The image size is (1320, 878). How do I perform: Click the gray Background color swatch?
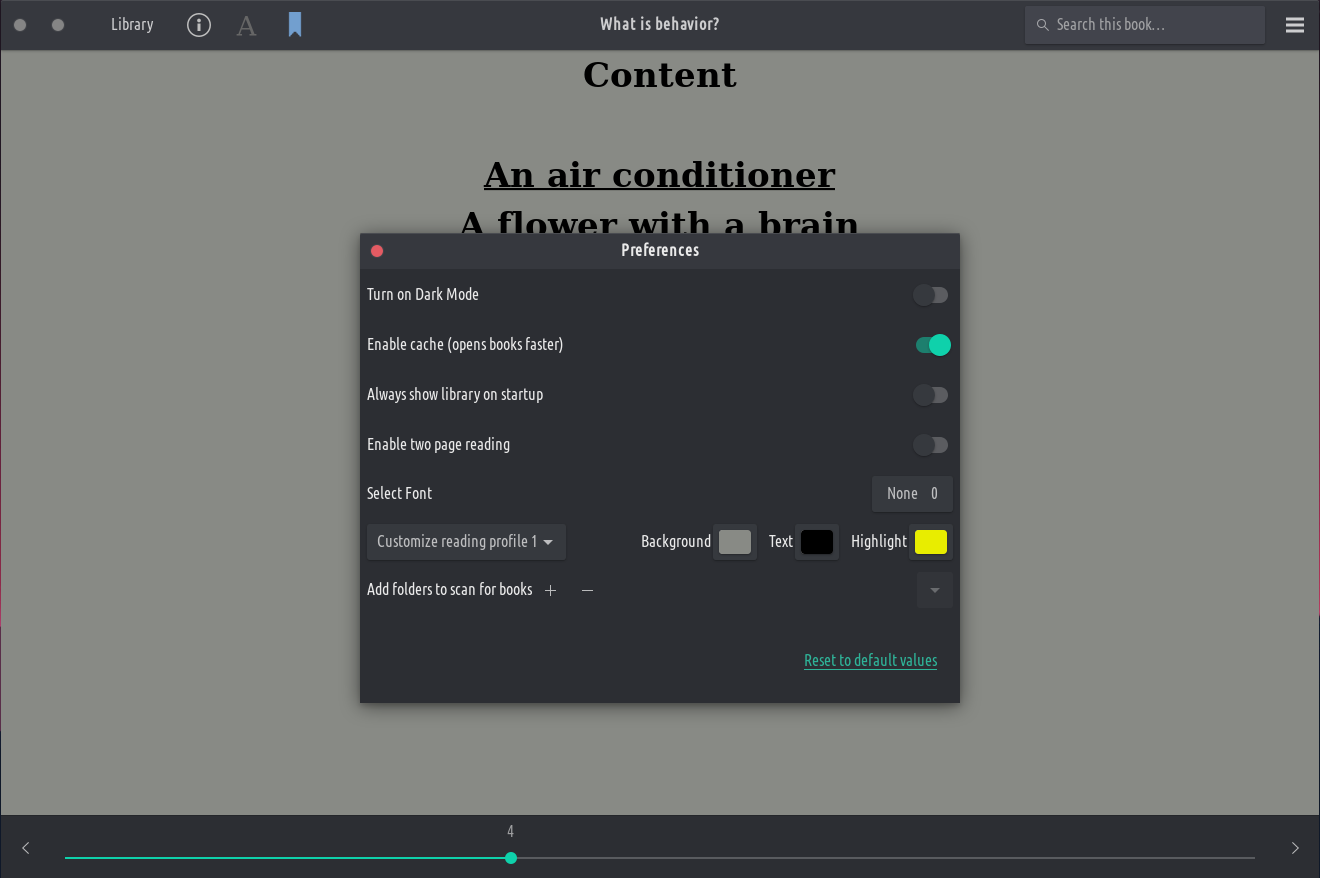(735, 542)
